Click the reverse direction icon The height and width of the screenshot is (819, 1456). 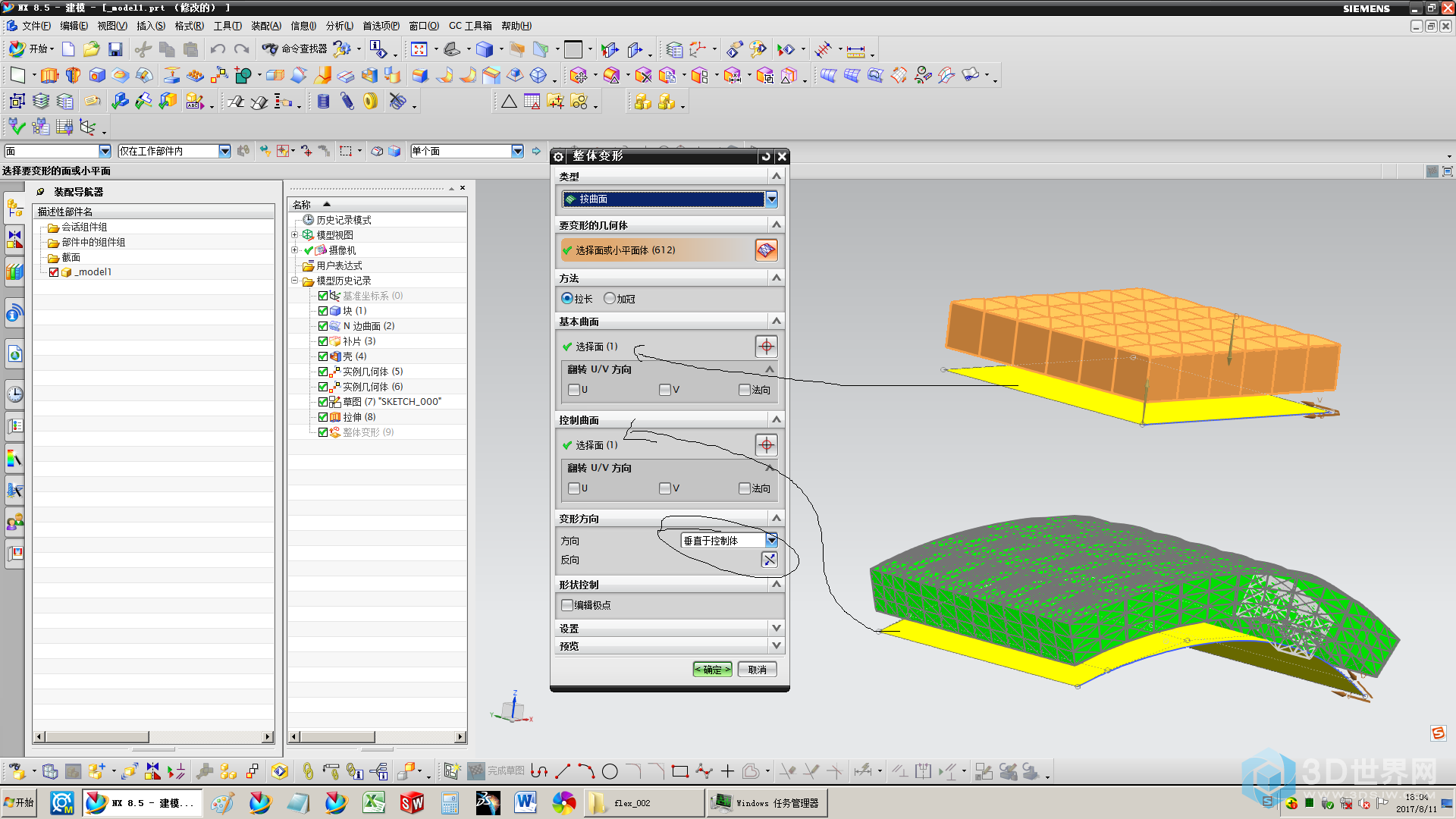769,560
